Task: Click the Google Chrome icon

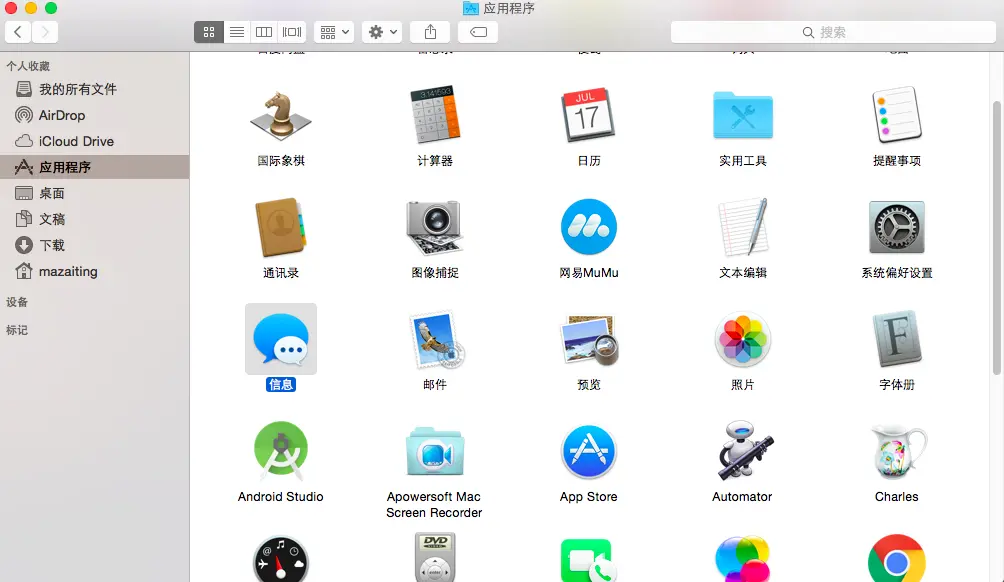Action: pyautogui.click(x=896, y=559)
